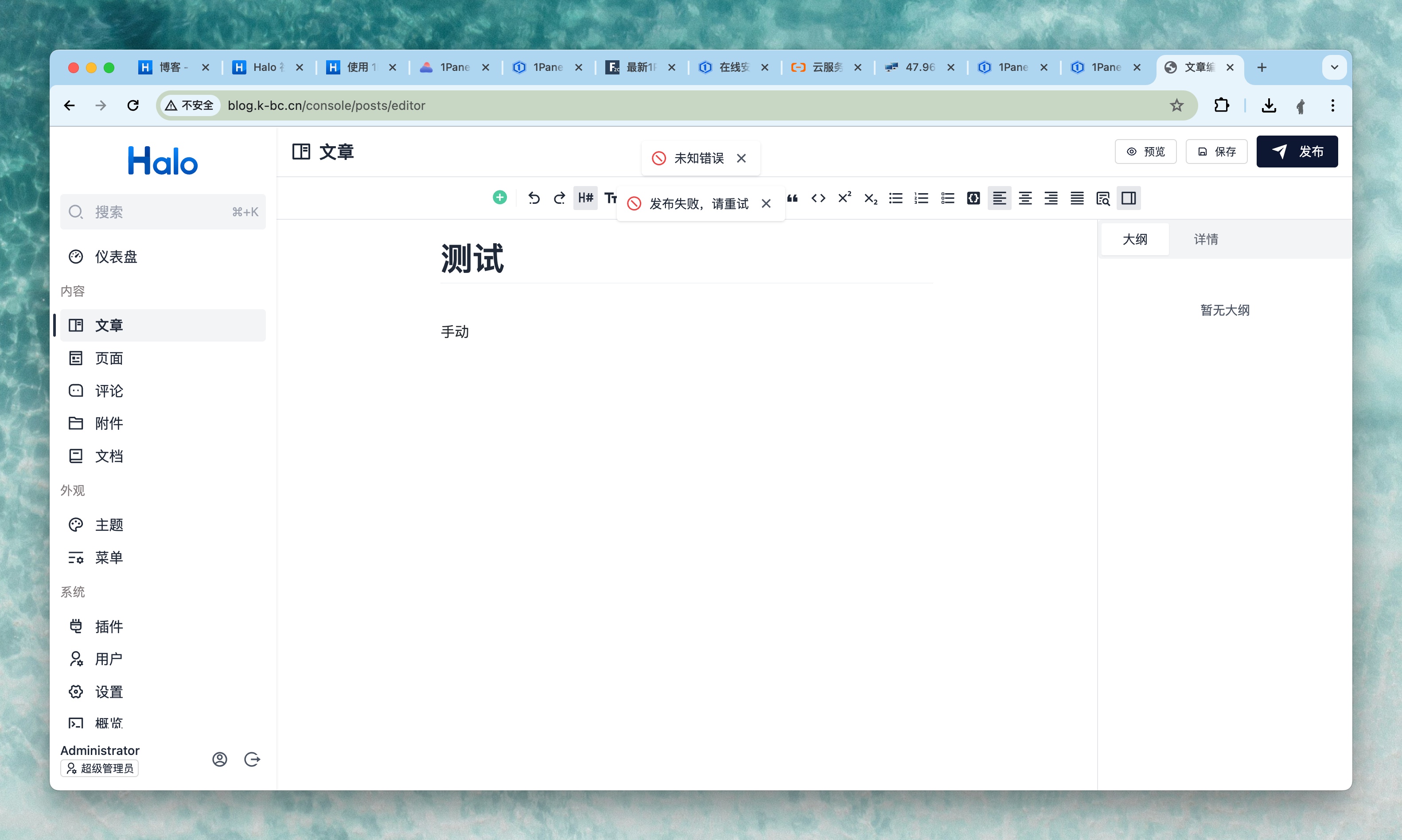Click the Halo logo
Screen dimensions: 1402x840
(x=163, y=161)
